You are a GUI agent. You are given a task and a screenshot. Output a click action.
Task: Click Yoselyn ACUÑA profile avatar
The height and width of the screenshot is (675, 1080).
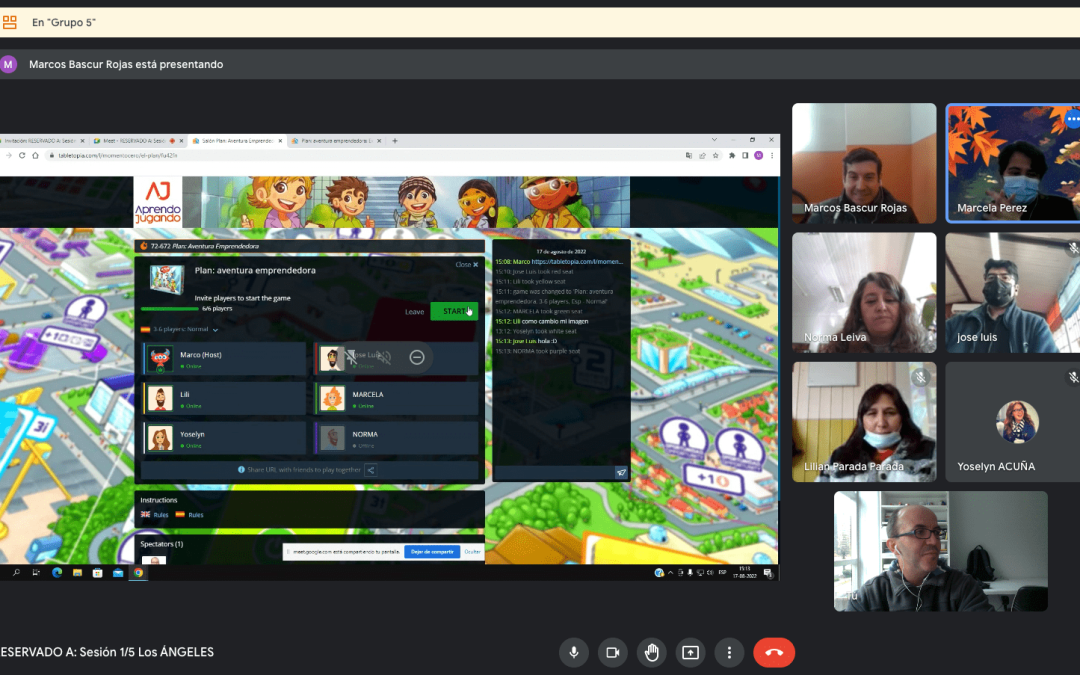click(1017, 422)
